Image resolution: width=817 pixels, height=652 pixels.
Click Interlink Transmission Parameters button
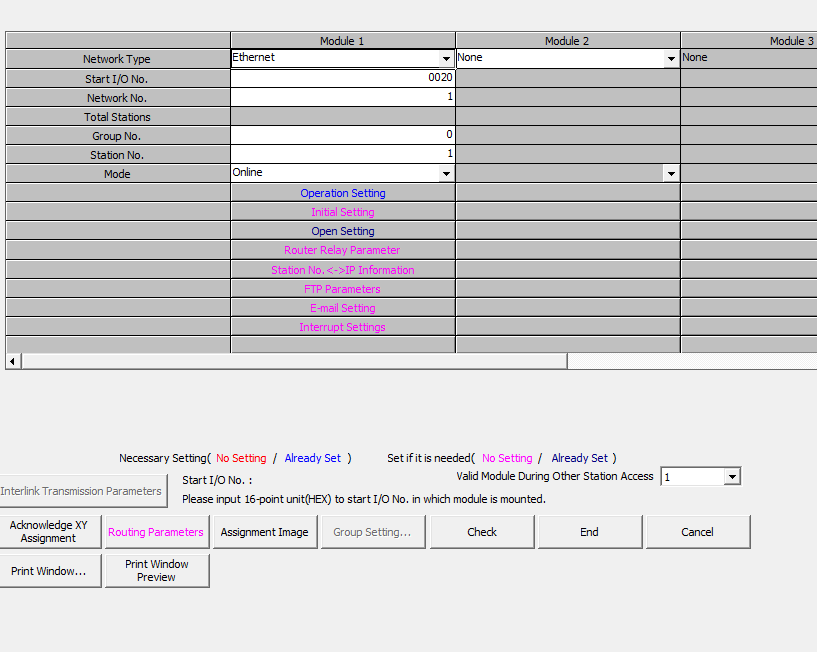click(x=82, y=491)
